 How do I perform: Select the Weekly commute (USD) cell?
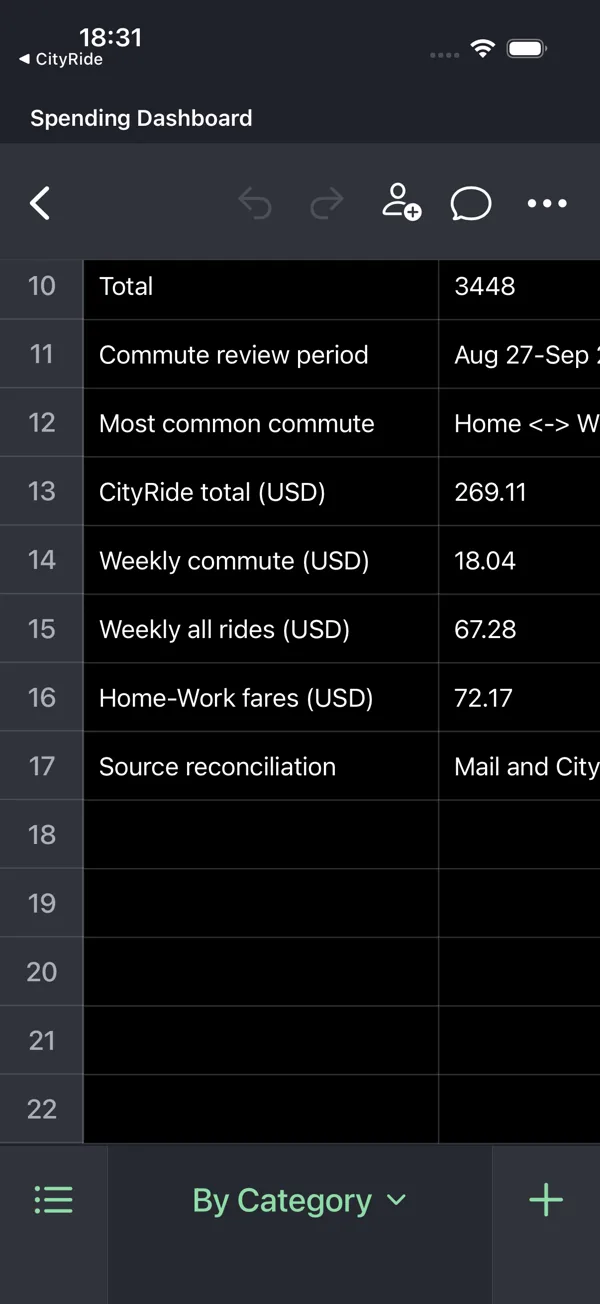tap(261, 560)
